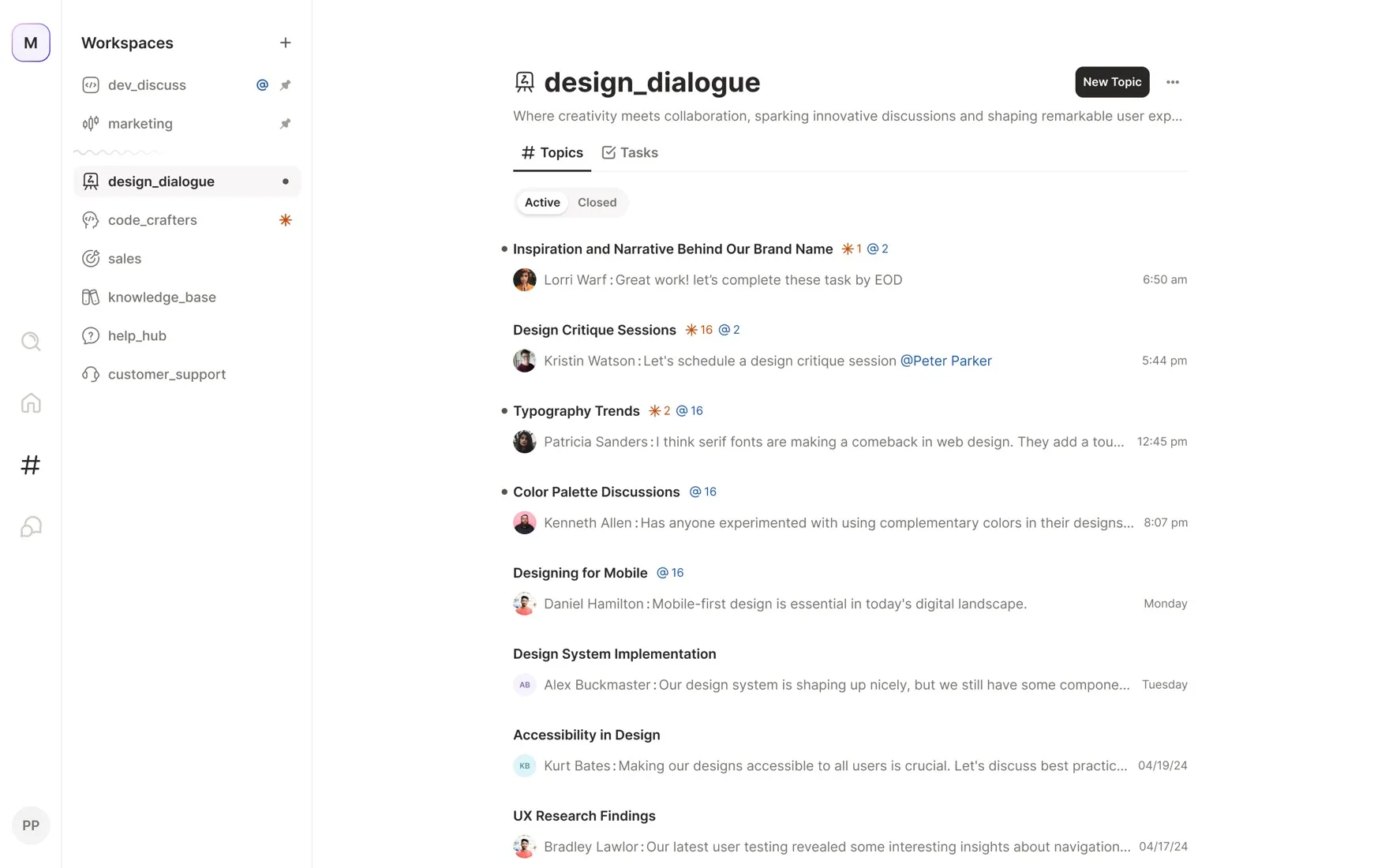Open code_crafters workspace

click(x=187, y=220)
